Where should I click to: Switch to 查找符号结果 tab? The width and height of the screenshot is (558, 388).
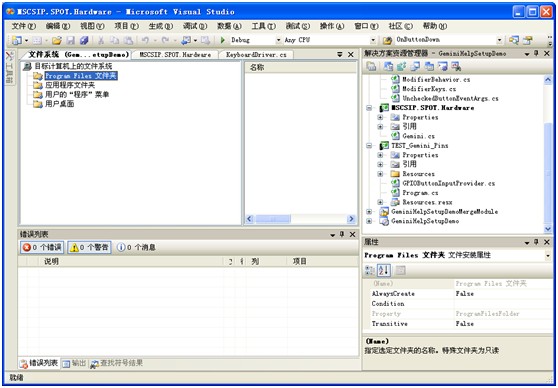[x=117, y=363]
